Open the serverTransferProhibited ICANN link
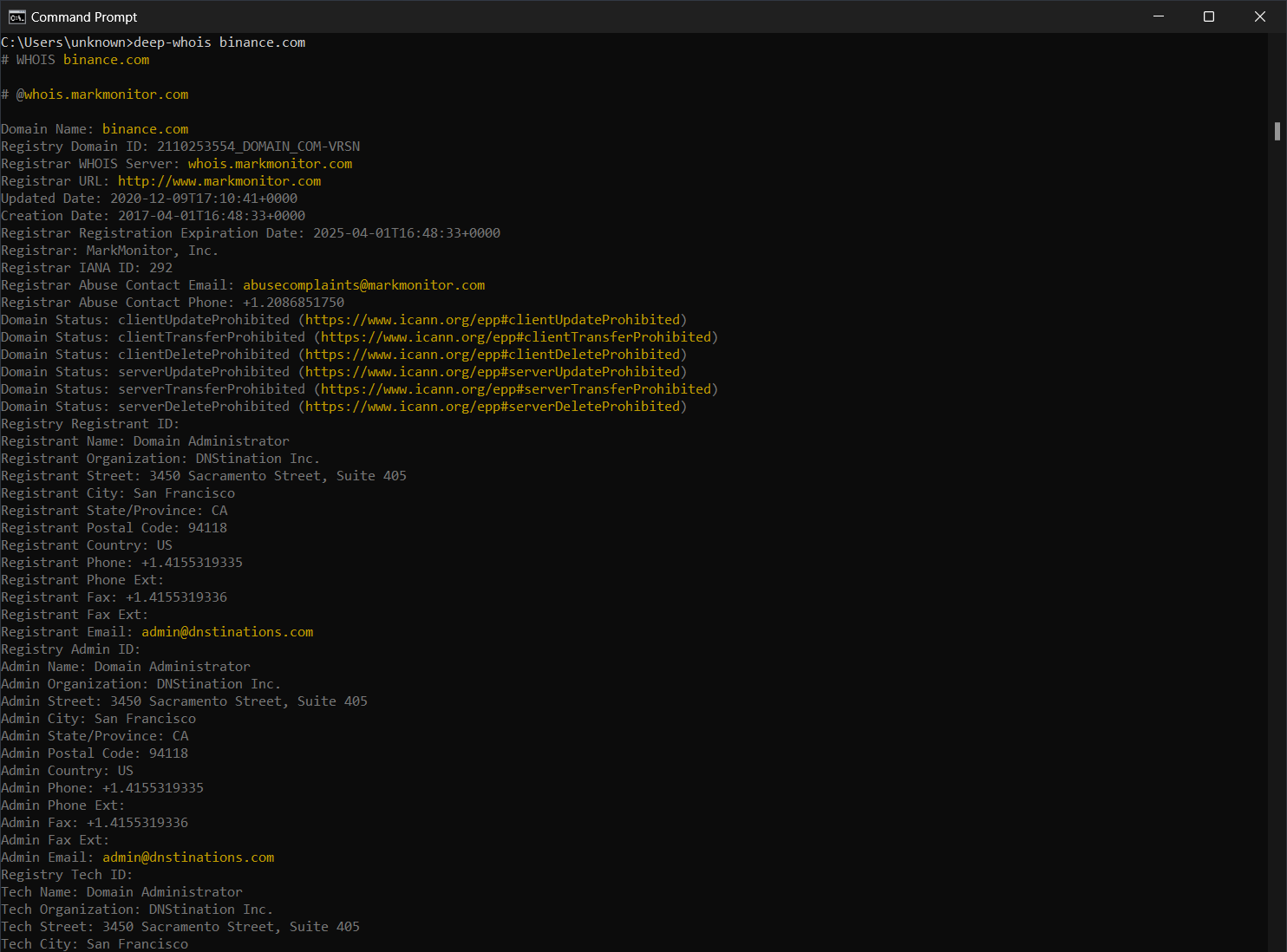Screen dimensions: 1287x952 coord(518,388)
